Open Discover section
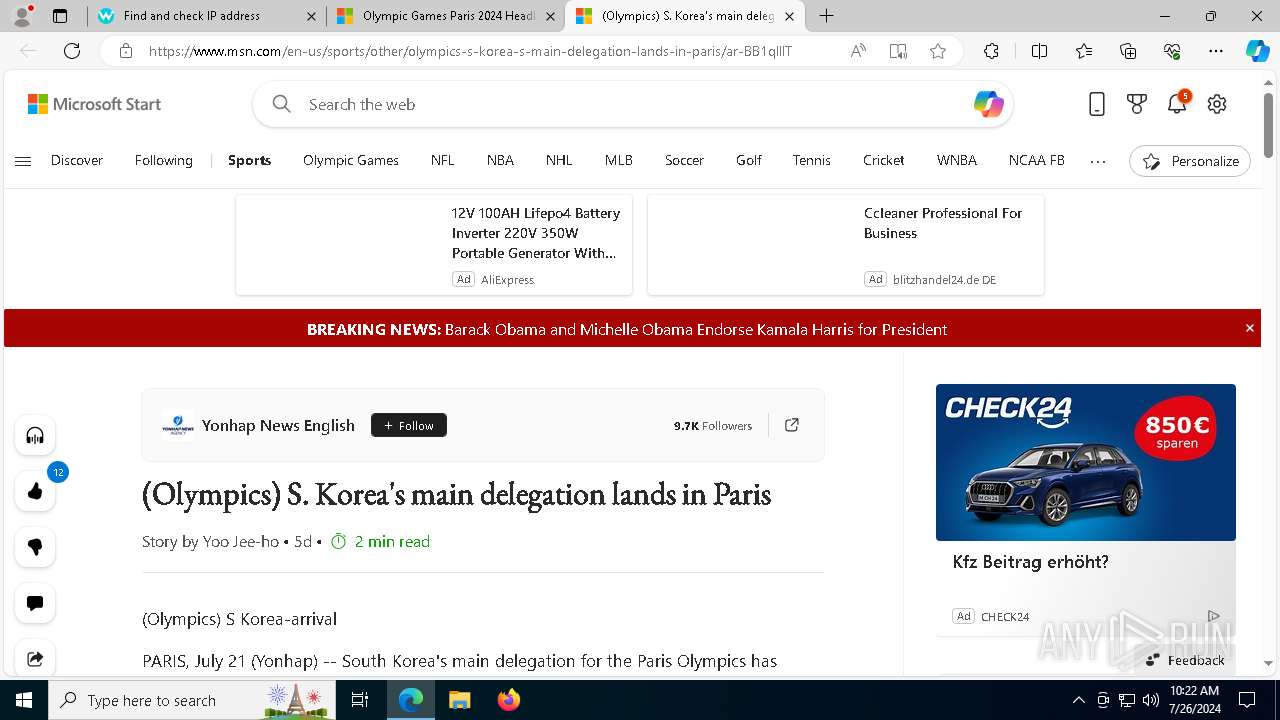Screen dimensions: 1280x720 coord(77,160)
